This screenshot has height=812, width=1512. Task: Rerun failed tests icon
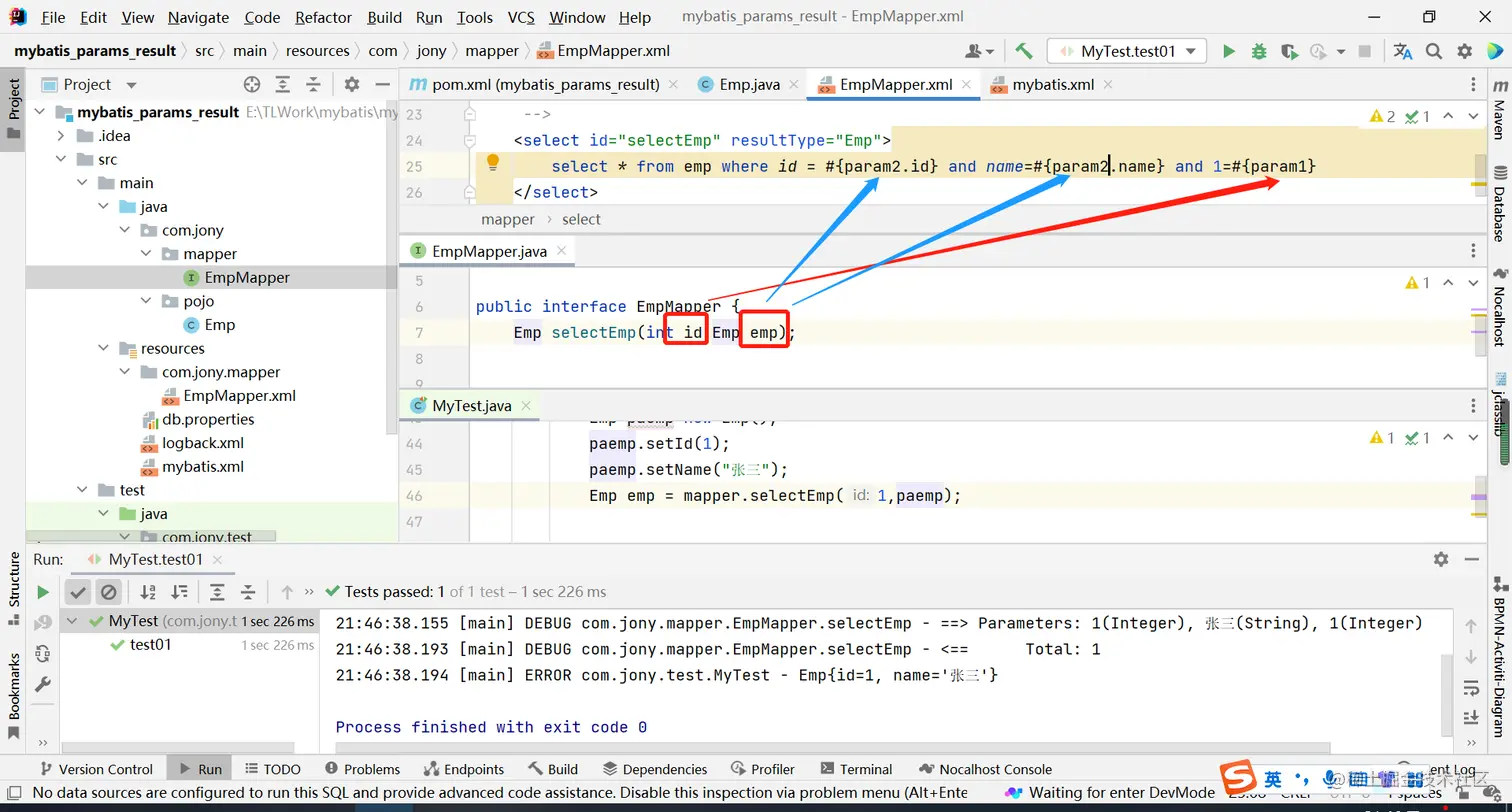(43, 623)
